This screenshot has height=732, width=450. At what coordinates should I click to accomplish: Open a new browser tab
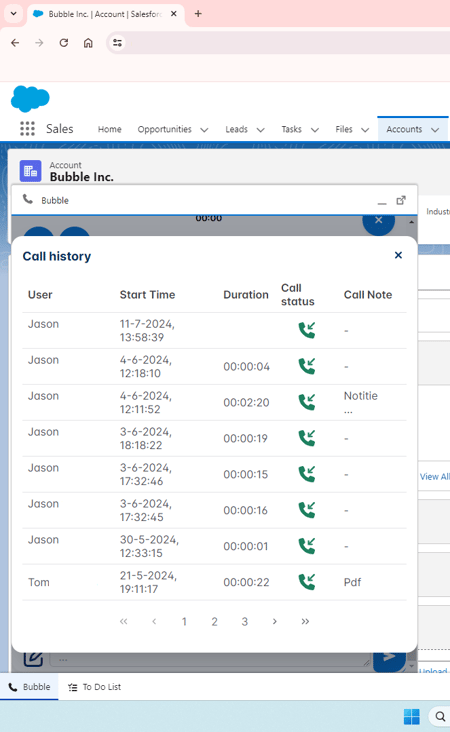198,14
